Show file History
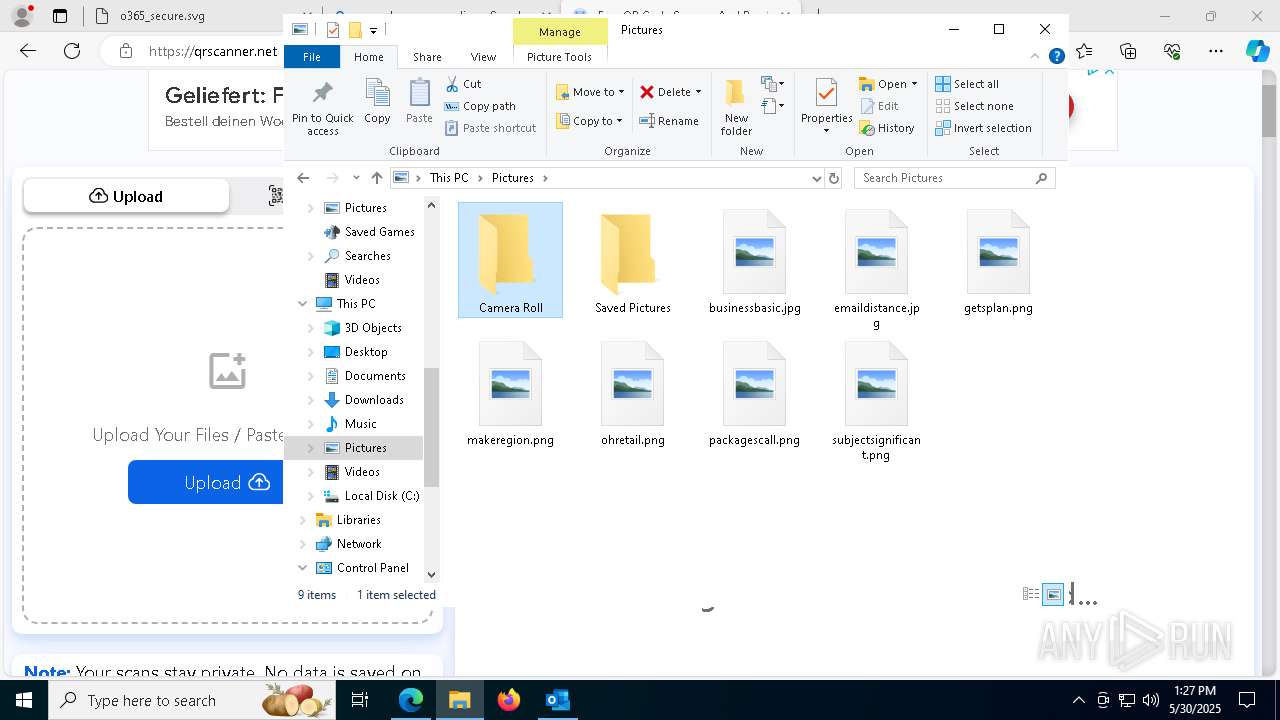1280x720 pixels. coord(887,128)
